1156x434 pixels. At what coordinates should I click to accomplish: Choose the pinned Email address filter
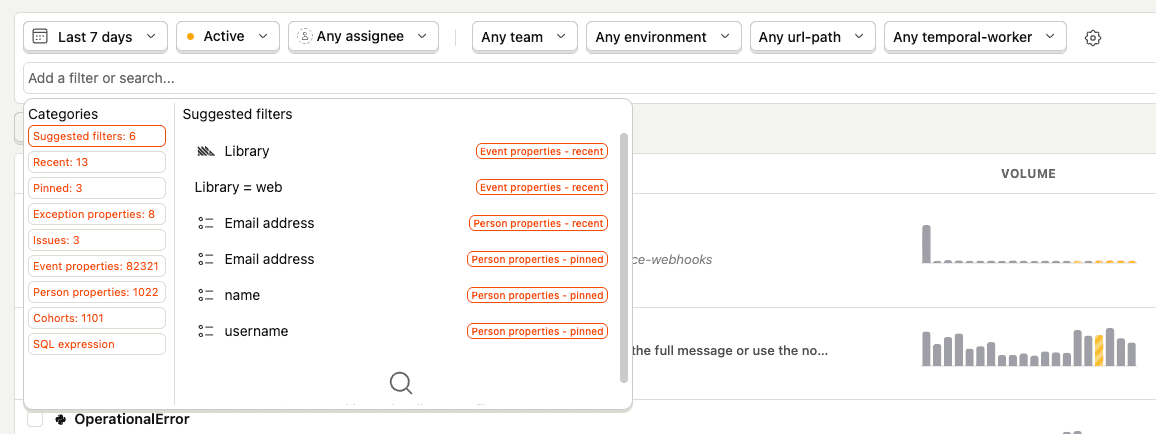point(401,259)
